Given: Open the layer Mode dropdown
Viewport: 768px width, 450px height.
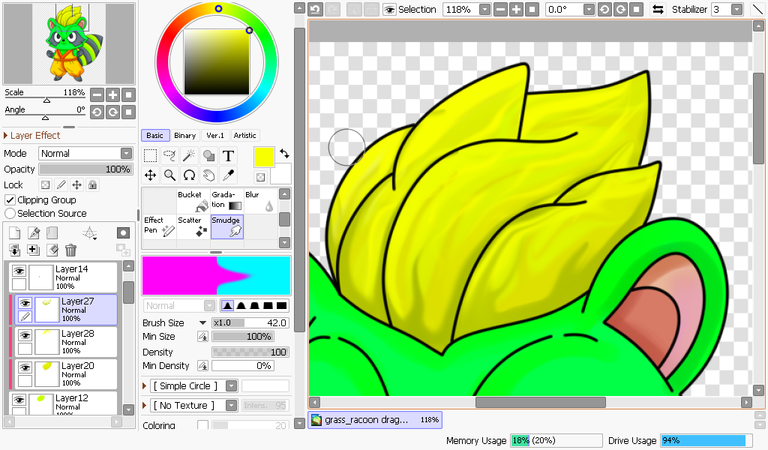Looking at the screenshot, I should click(86, 153).
